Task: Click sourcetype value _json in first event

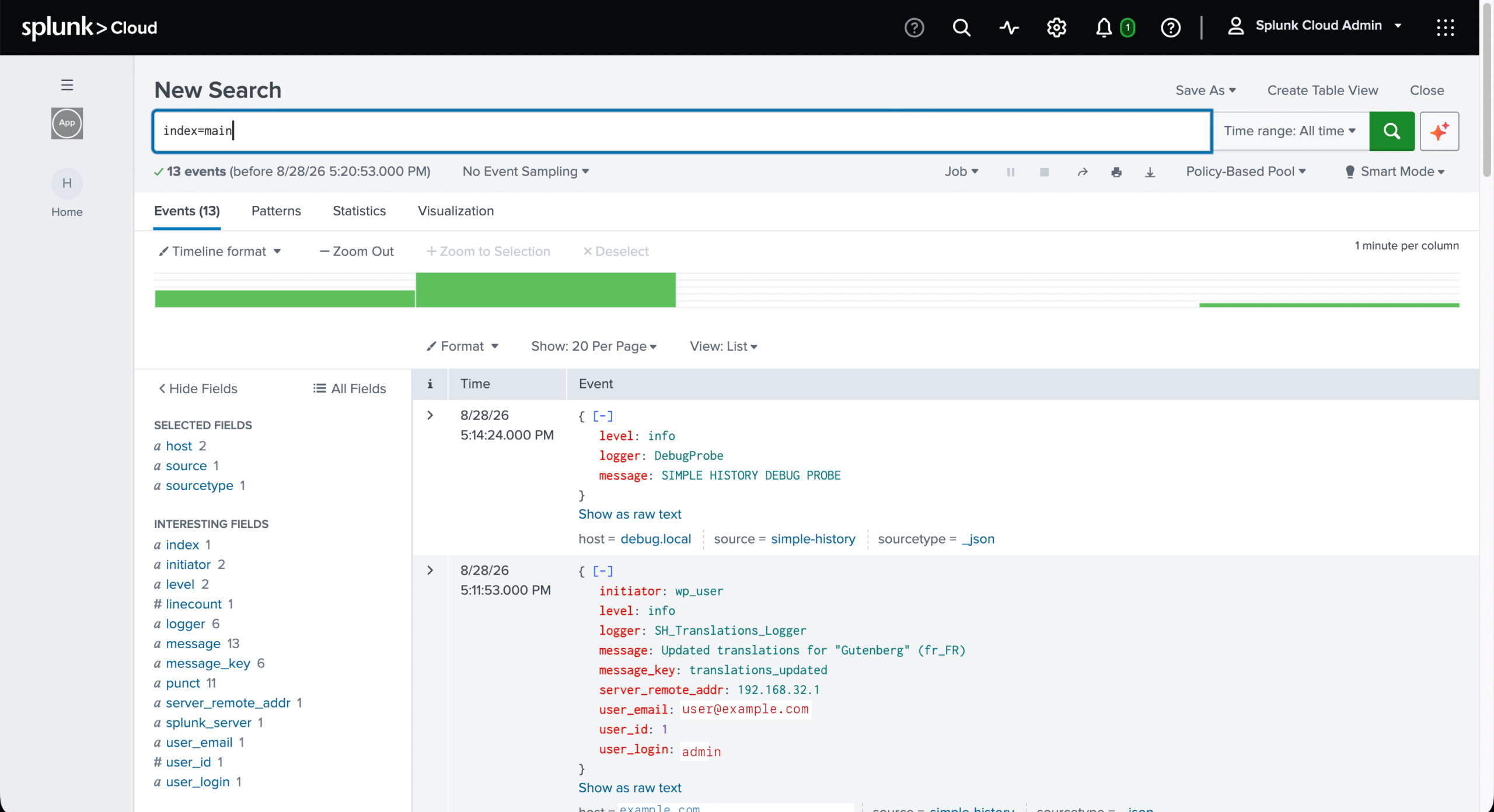Action: coord(978,539)
